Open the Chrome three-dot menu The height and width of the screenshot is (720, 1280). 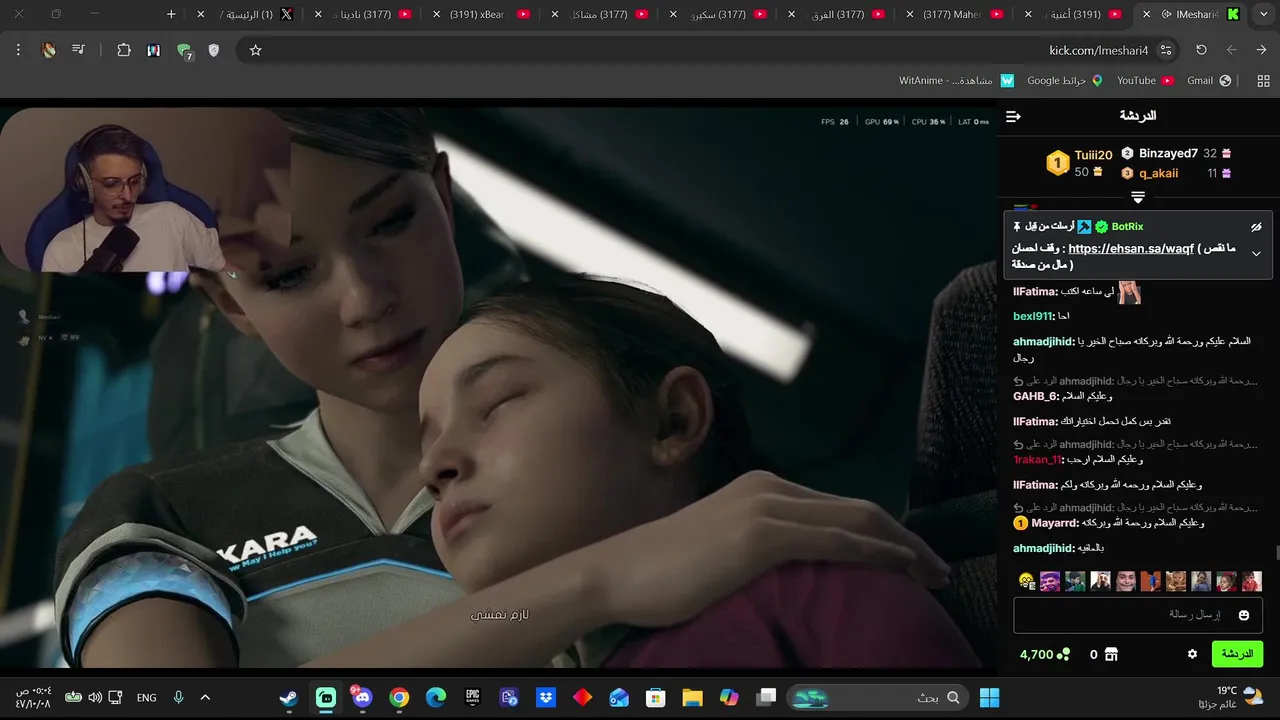coord(18,50)
